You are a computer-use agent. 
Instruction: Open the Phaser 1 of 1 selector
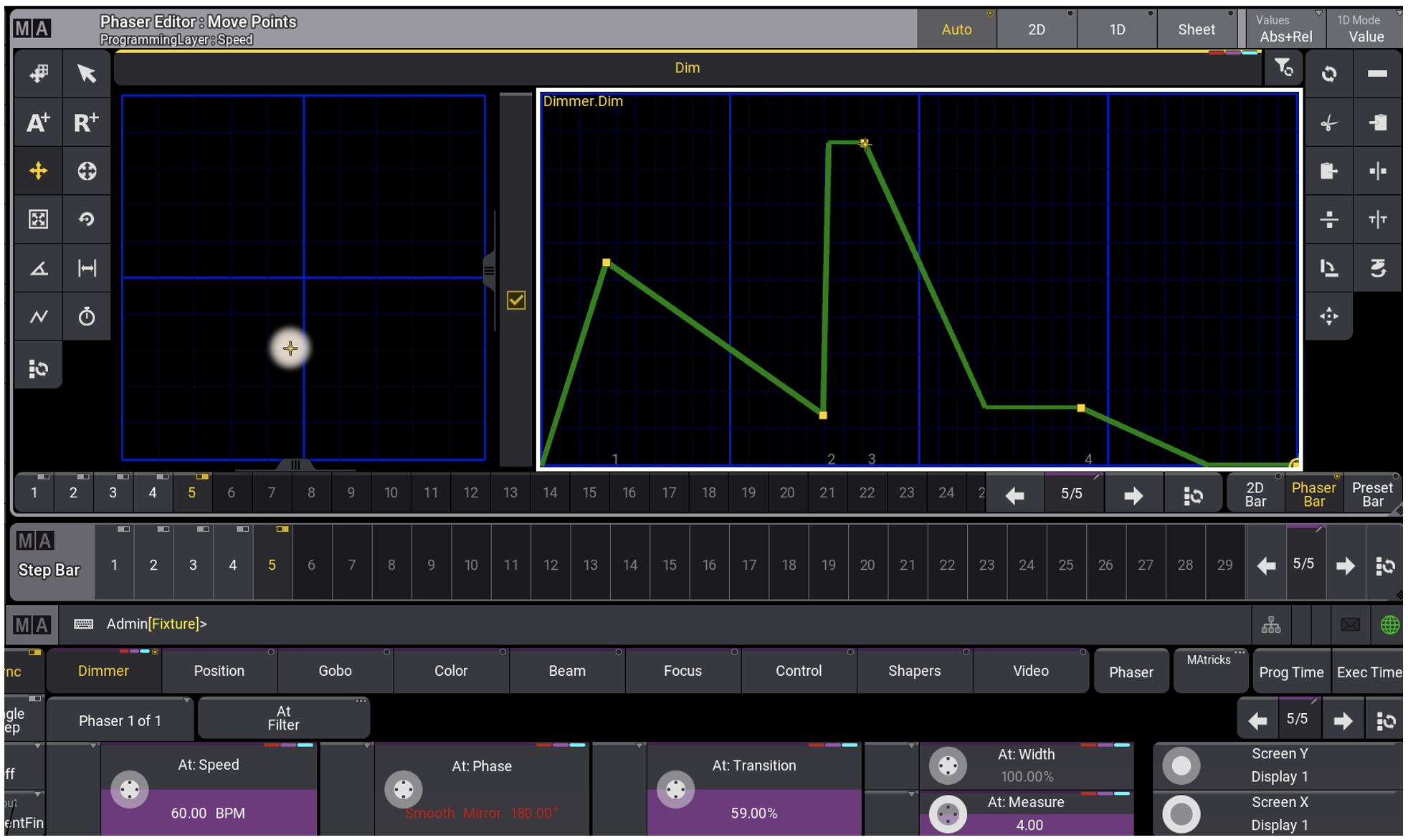[120, 720]
